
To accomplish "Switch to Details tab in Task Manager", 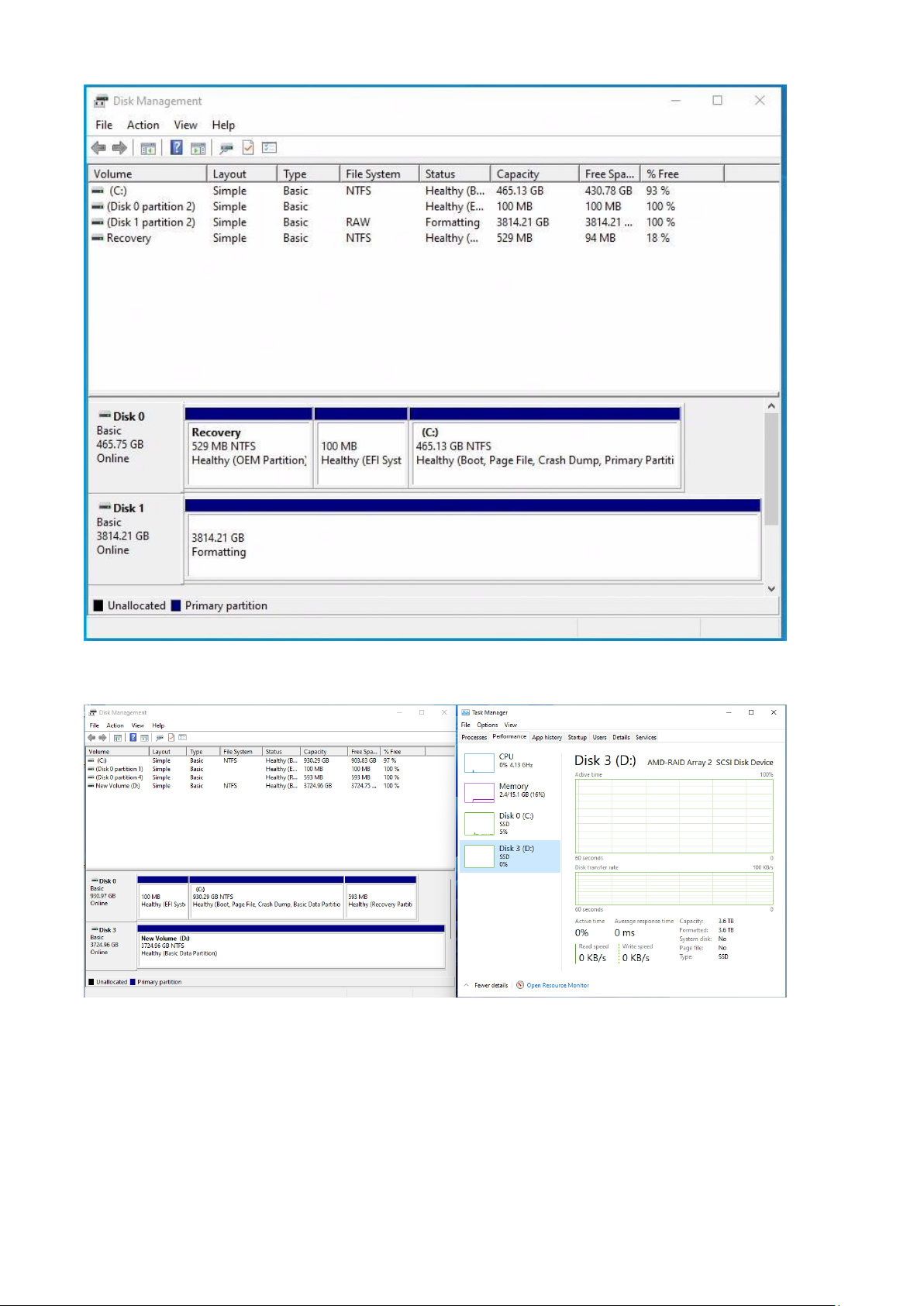I will click(622, 738).
